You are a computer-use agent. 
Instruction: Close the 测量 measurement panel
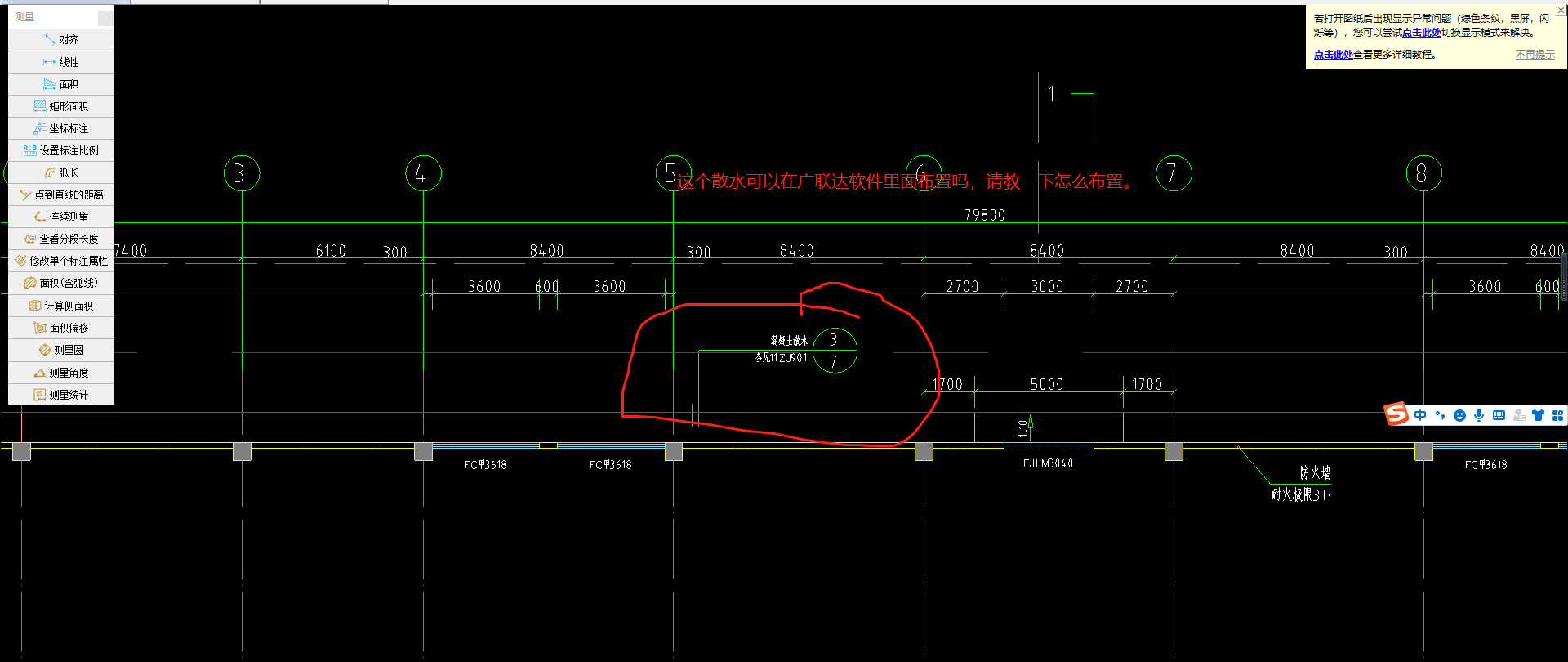pyautogui.click(x=105, y=17)
